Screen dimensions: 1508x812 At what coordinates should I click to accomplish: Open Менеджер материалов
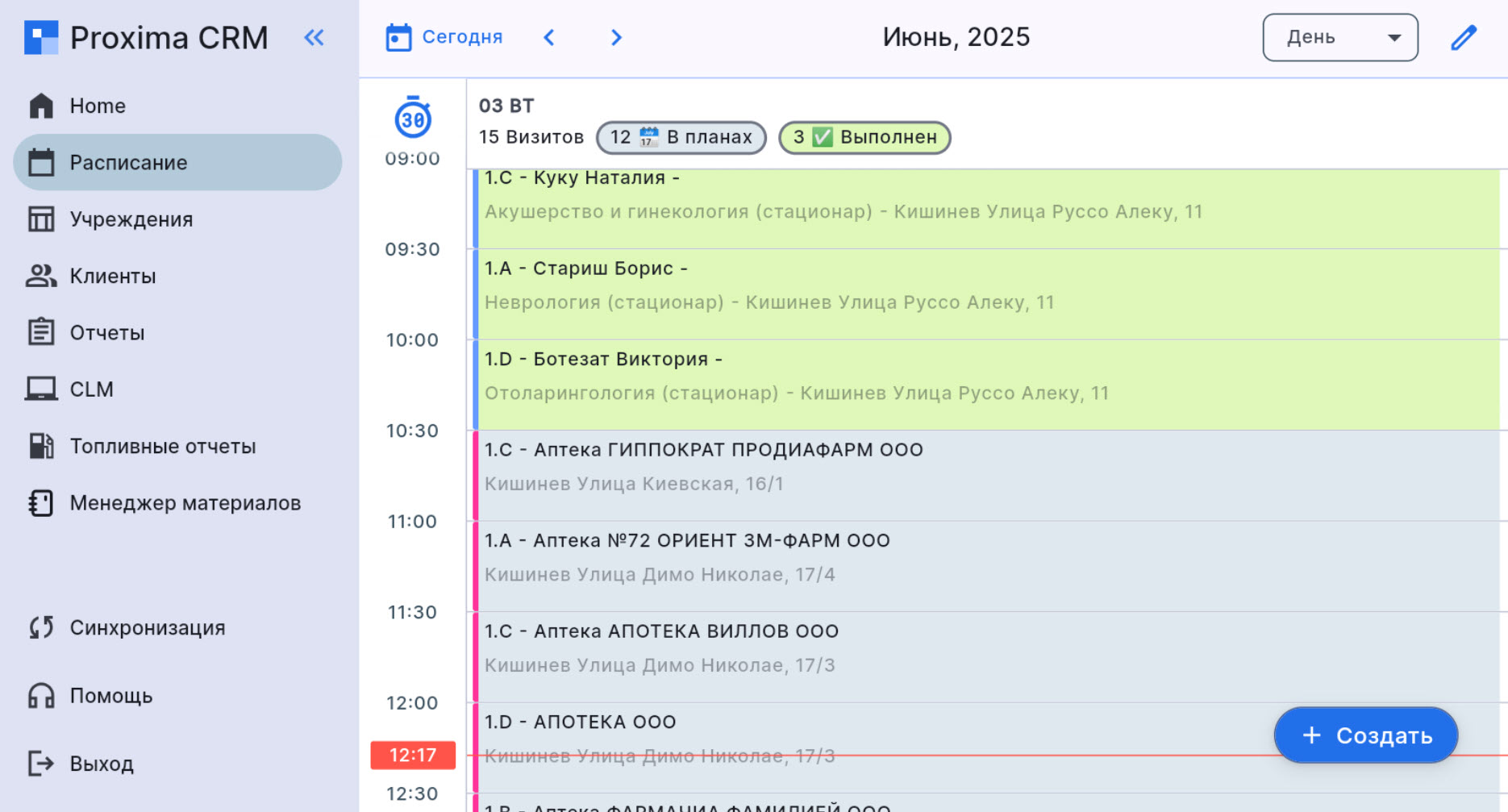(x=186, y=502)
